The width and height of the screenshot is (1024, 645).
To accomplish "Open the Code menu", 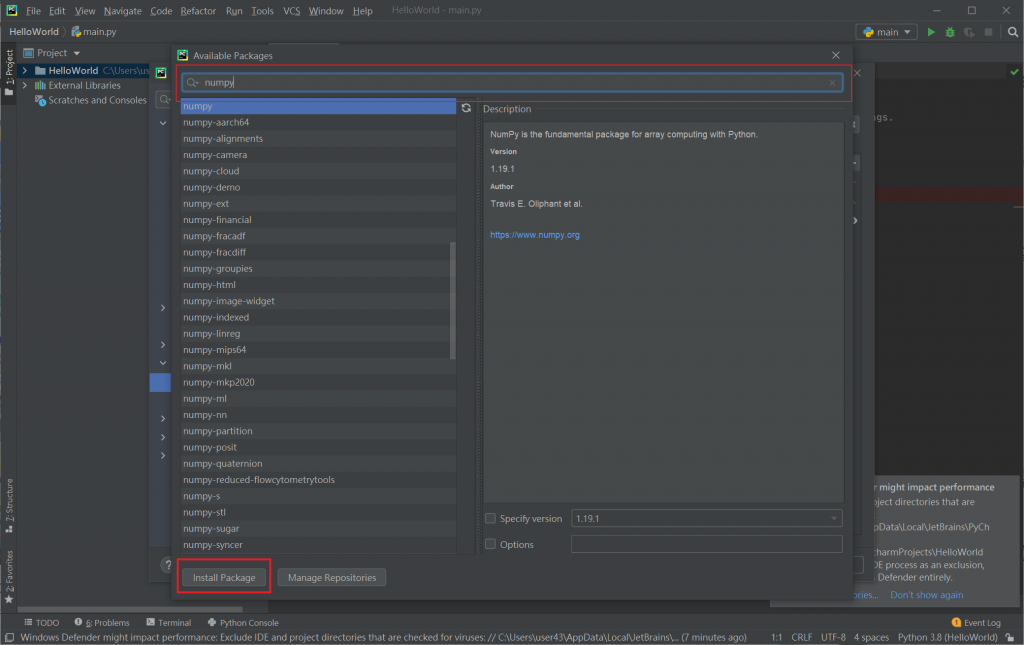I will click(161, 10).
